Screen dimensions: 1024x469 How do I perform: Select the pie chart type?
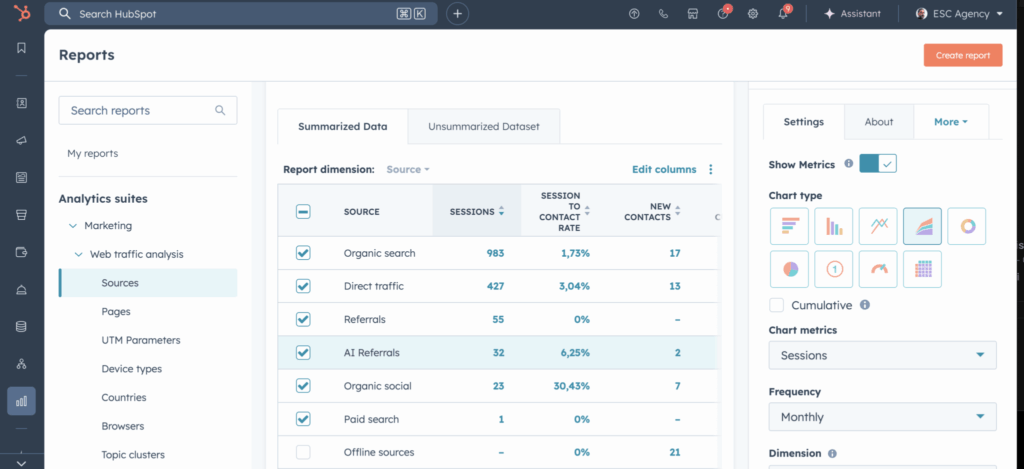pos(790,269)
